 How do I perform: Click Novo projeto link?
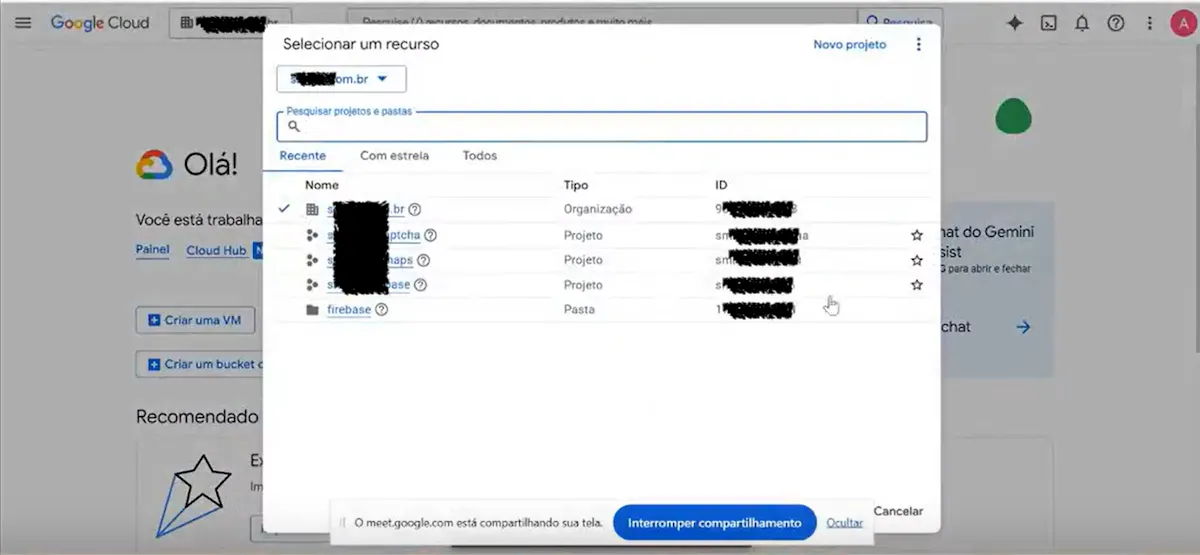pos(850,45)
